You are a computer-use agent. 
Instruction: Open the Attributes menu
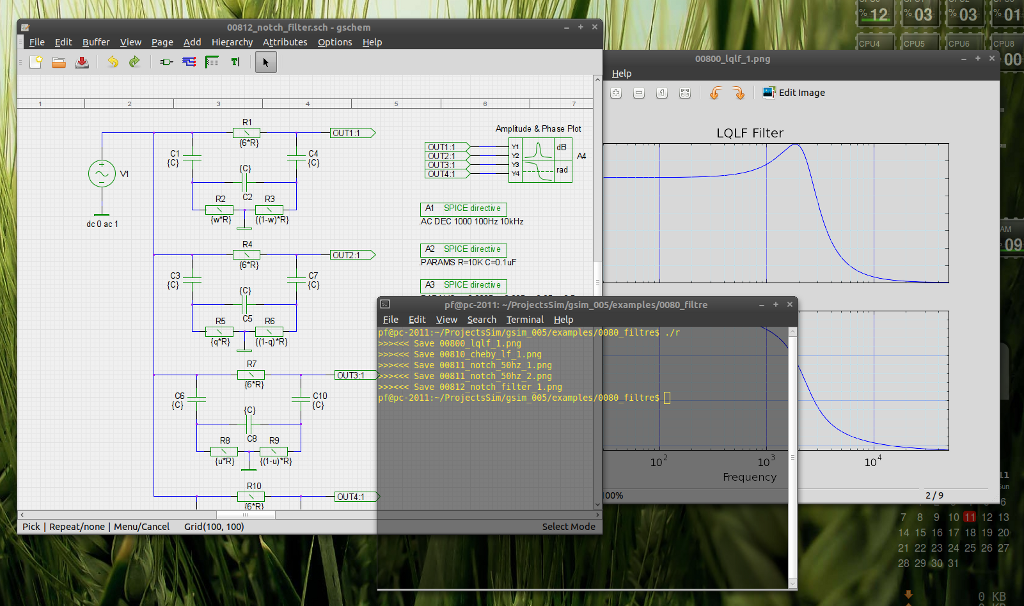(x=285, y=42)
